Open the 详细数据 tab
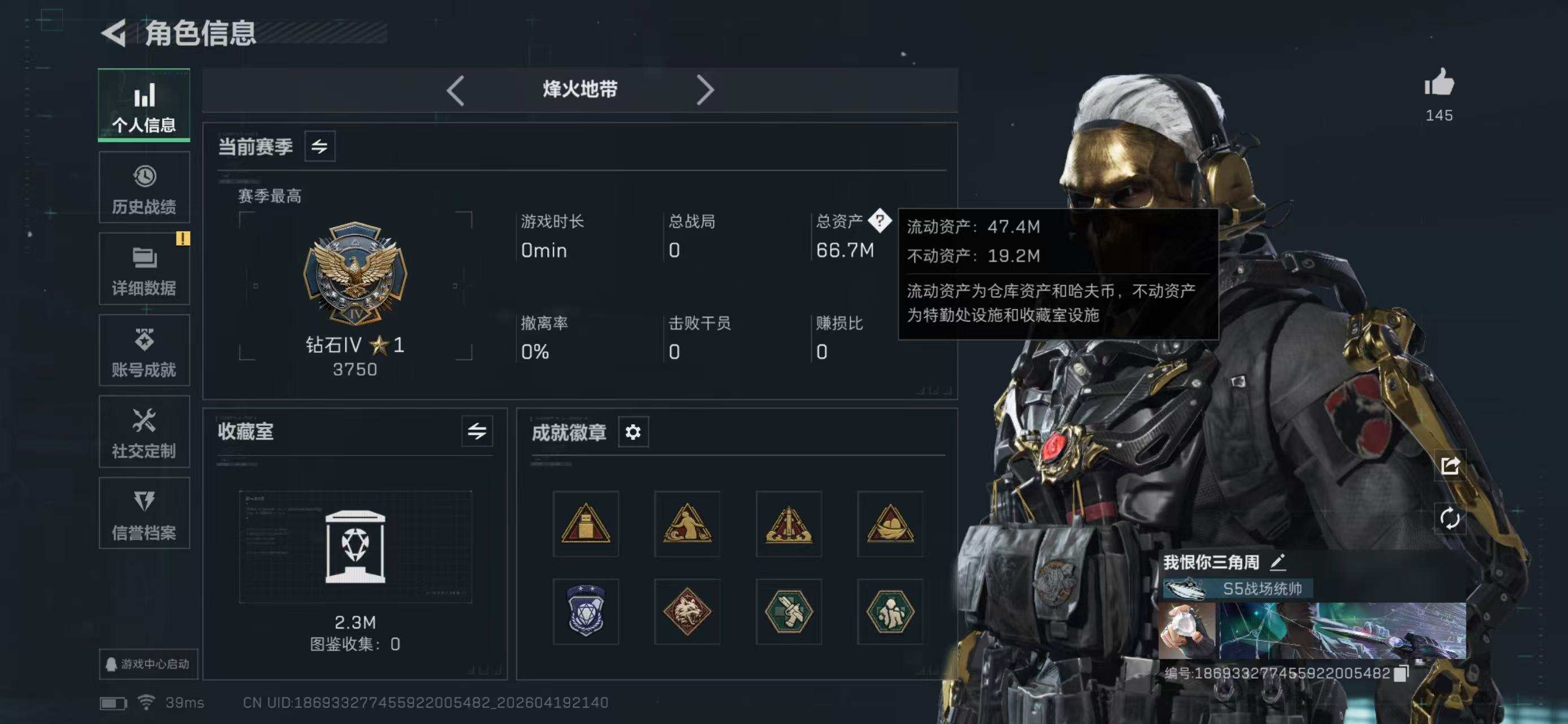 pyautogui.click(x=144, y=269)
